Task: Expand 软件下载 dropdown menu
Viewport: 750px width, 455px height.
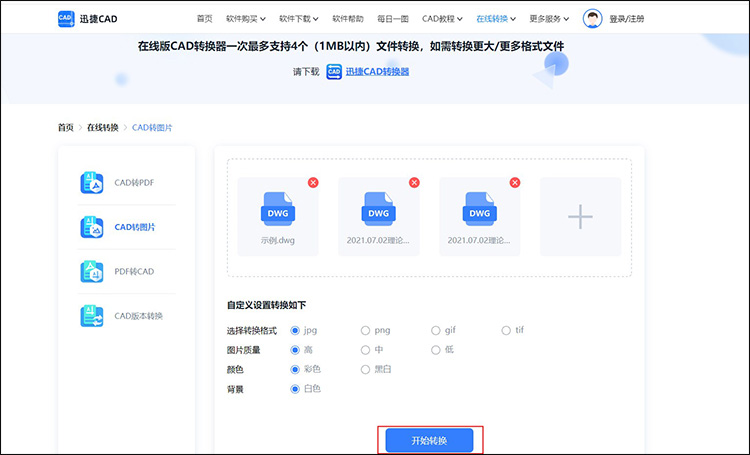Action: tap(298, 19)
